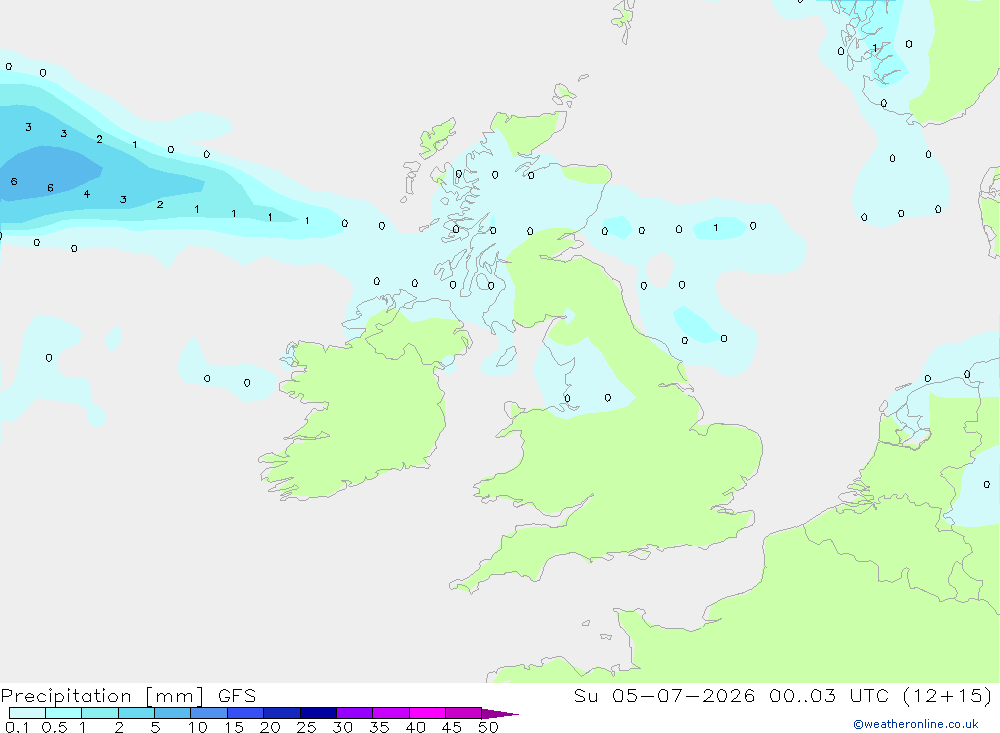This screenshot has width=1000, height=733.
Task: Click the weatheronline.co.uk copyright link
Action: pos(916,724)
